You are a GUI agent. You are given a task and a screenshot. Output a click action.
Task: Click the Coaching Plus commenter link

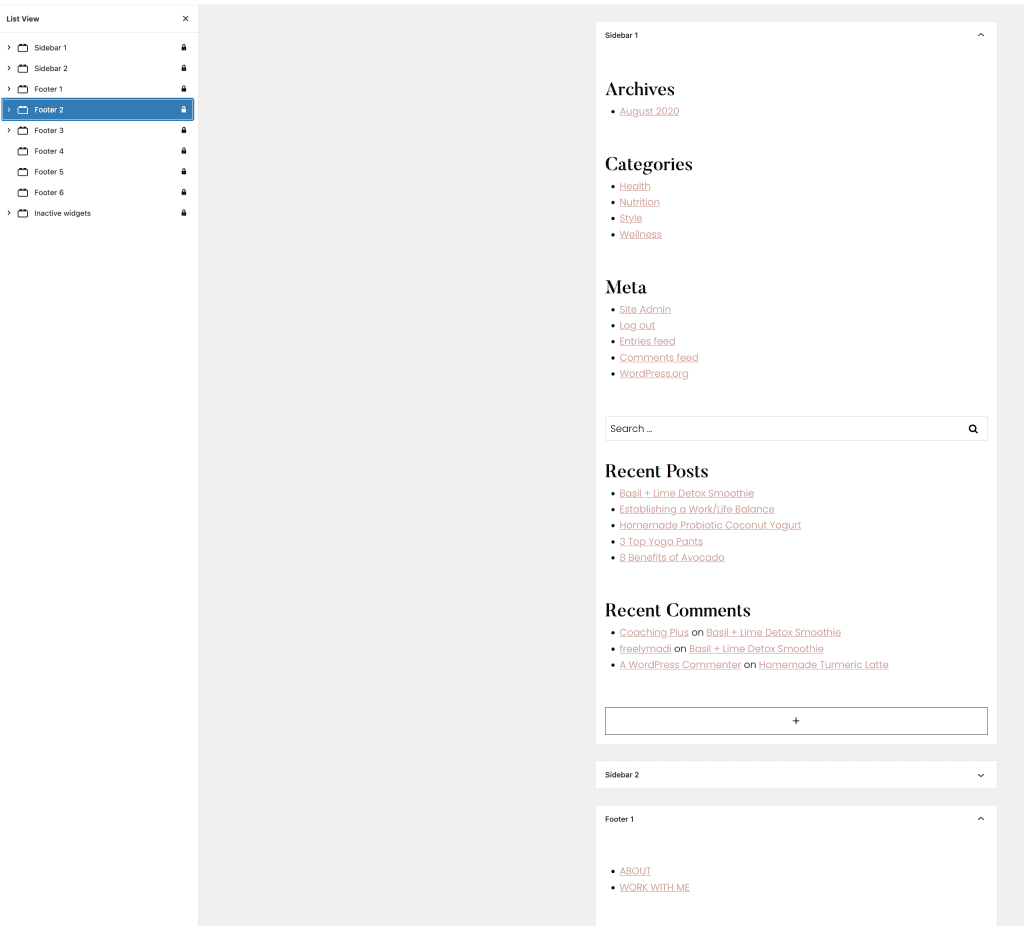(654, 633)
